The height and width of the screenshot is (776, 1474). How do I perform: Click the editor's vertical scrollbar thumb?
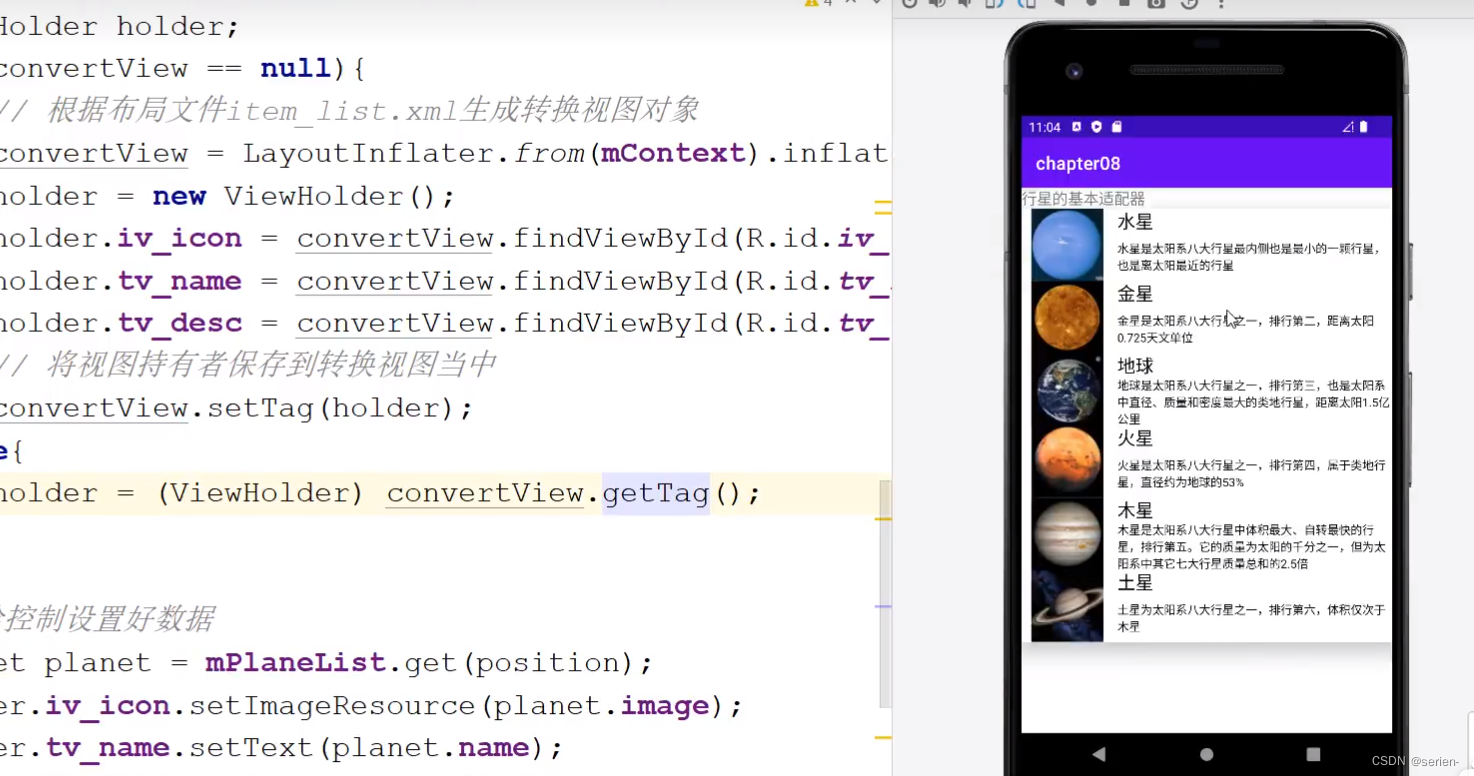click(884, 592)
